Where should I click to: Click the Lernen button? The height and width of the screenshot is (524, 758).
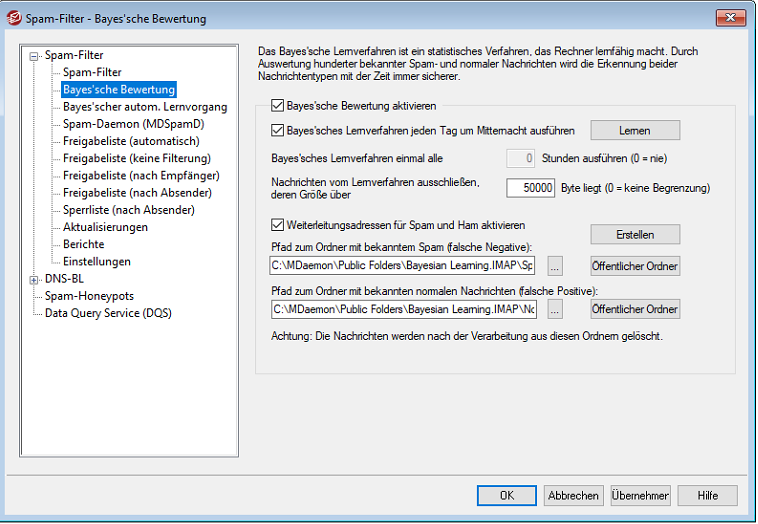click(x=634, y=130)
